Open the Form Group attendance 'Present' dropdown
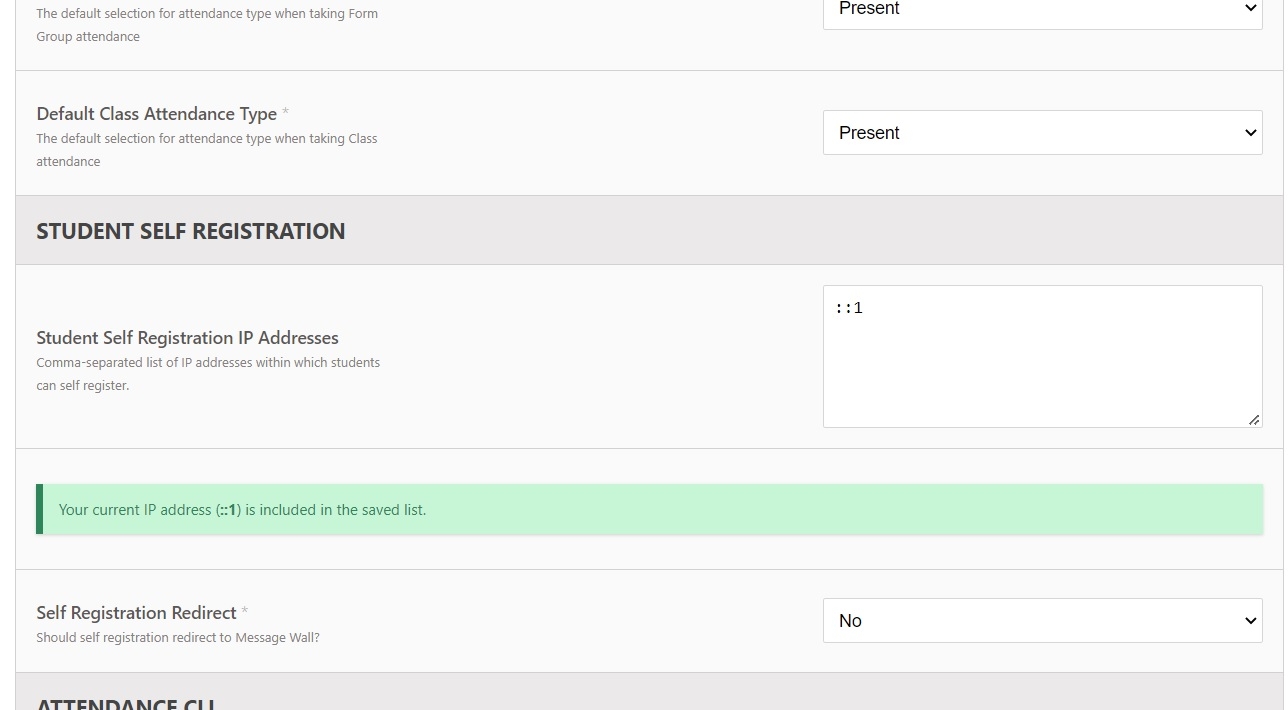 click(x=1042, y=10)
